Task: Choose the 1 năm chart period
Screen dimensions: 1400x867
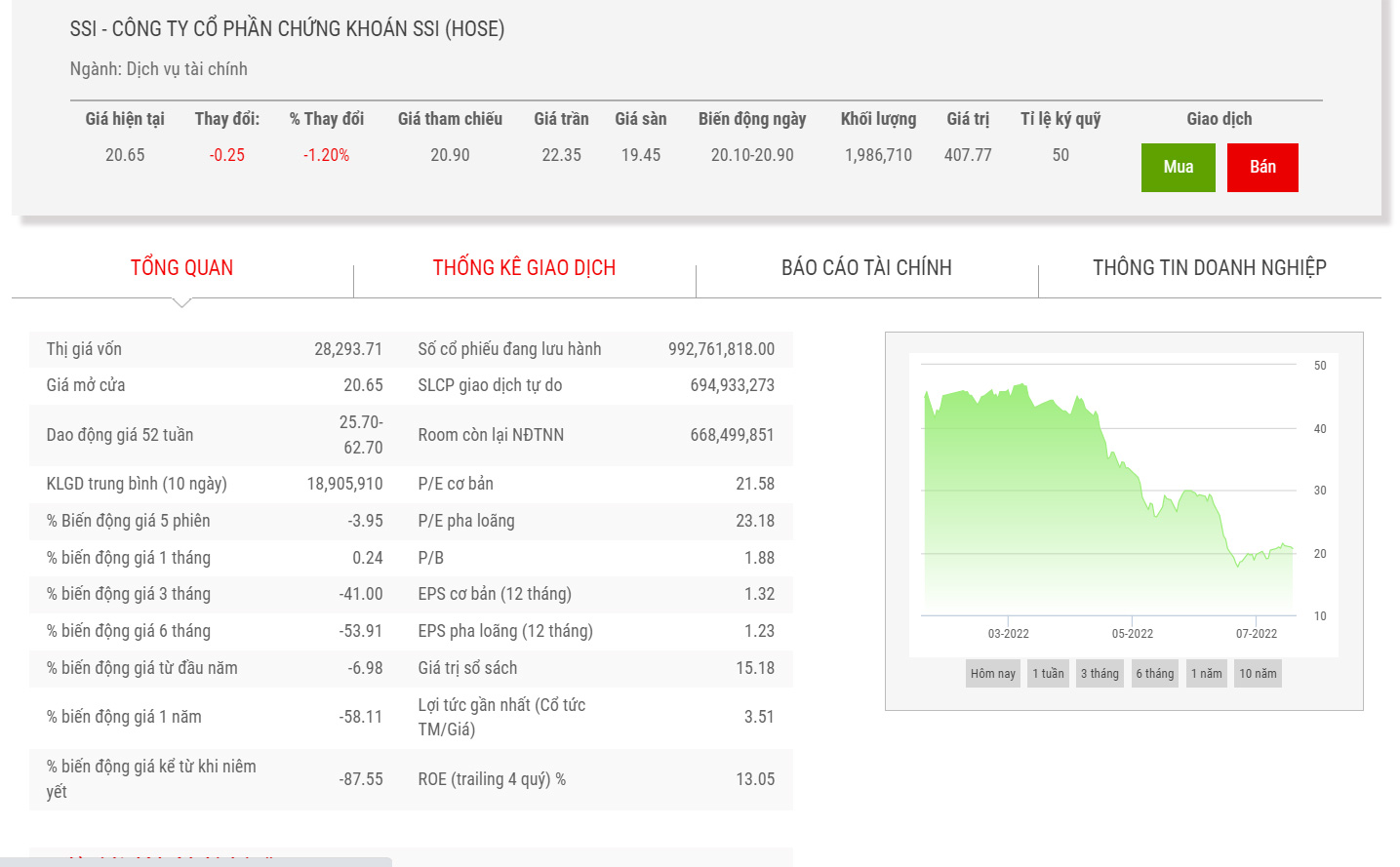Action: tap(1206, 674)
